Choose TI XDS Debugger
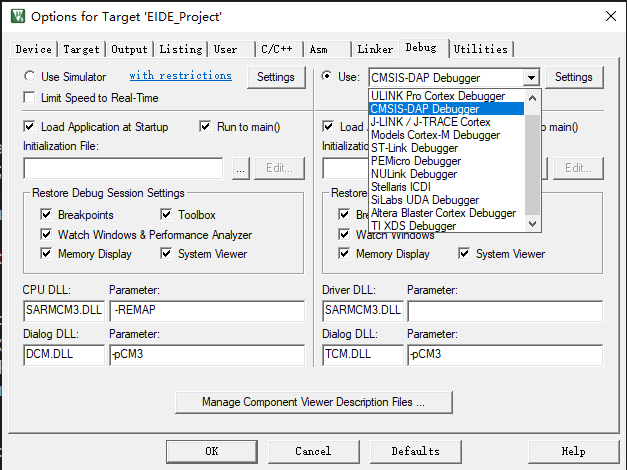The image size is (627, 470). pyautogui.click(x=446, y=226)
